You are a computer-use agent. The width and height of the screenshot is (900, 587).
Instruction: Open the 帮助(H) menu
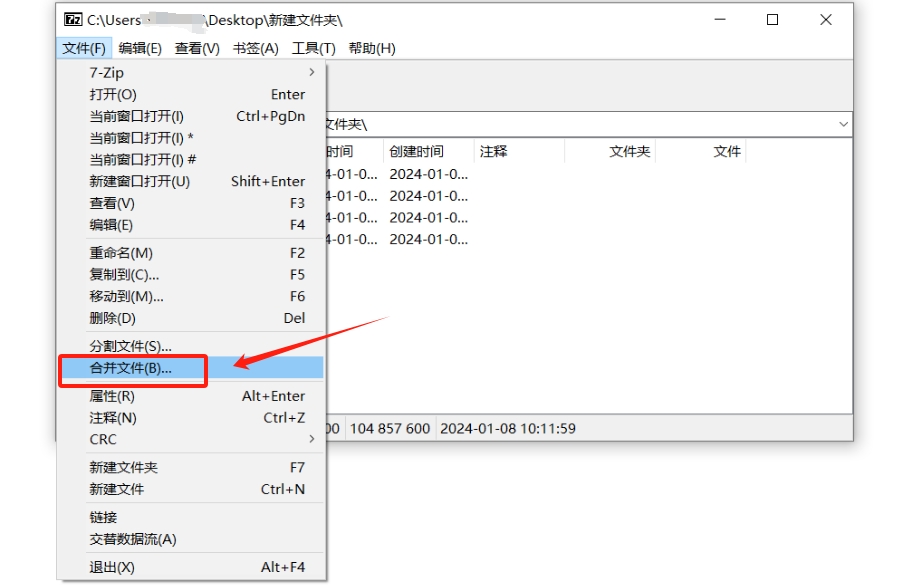pos(371,47)
